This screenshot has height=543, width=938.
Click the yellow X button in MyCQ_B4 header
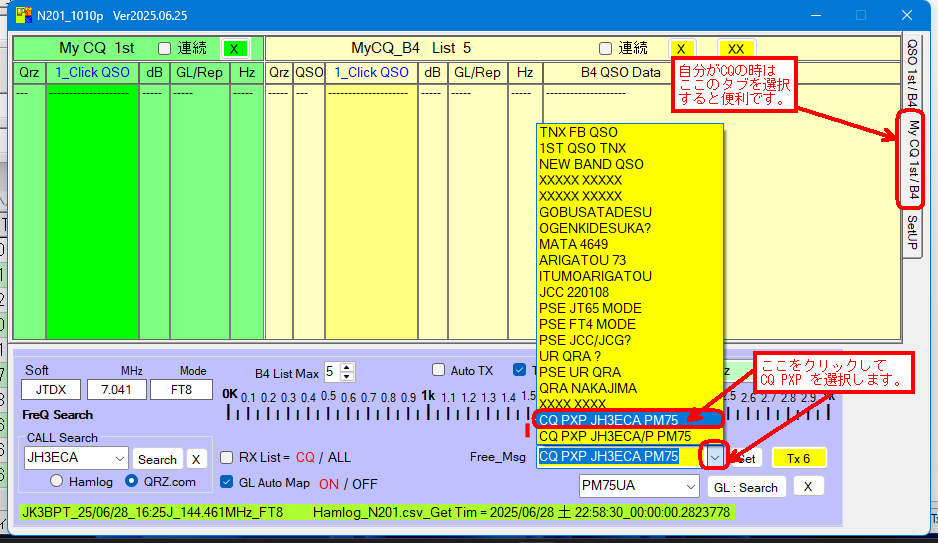click(x=681, y=49)
